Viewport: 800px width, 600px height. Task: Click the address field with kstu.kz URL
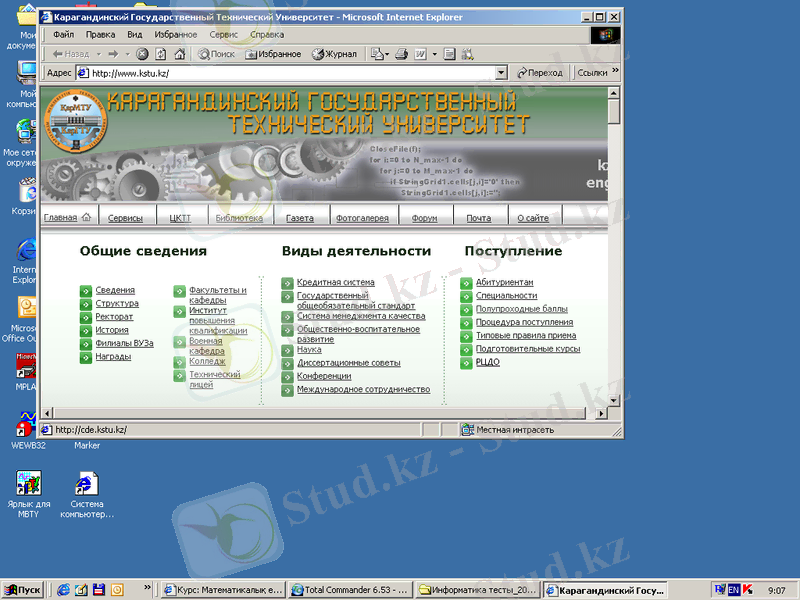pos(290,73)
